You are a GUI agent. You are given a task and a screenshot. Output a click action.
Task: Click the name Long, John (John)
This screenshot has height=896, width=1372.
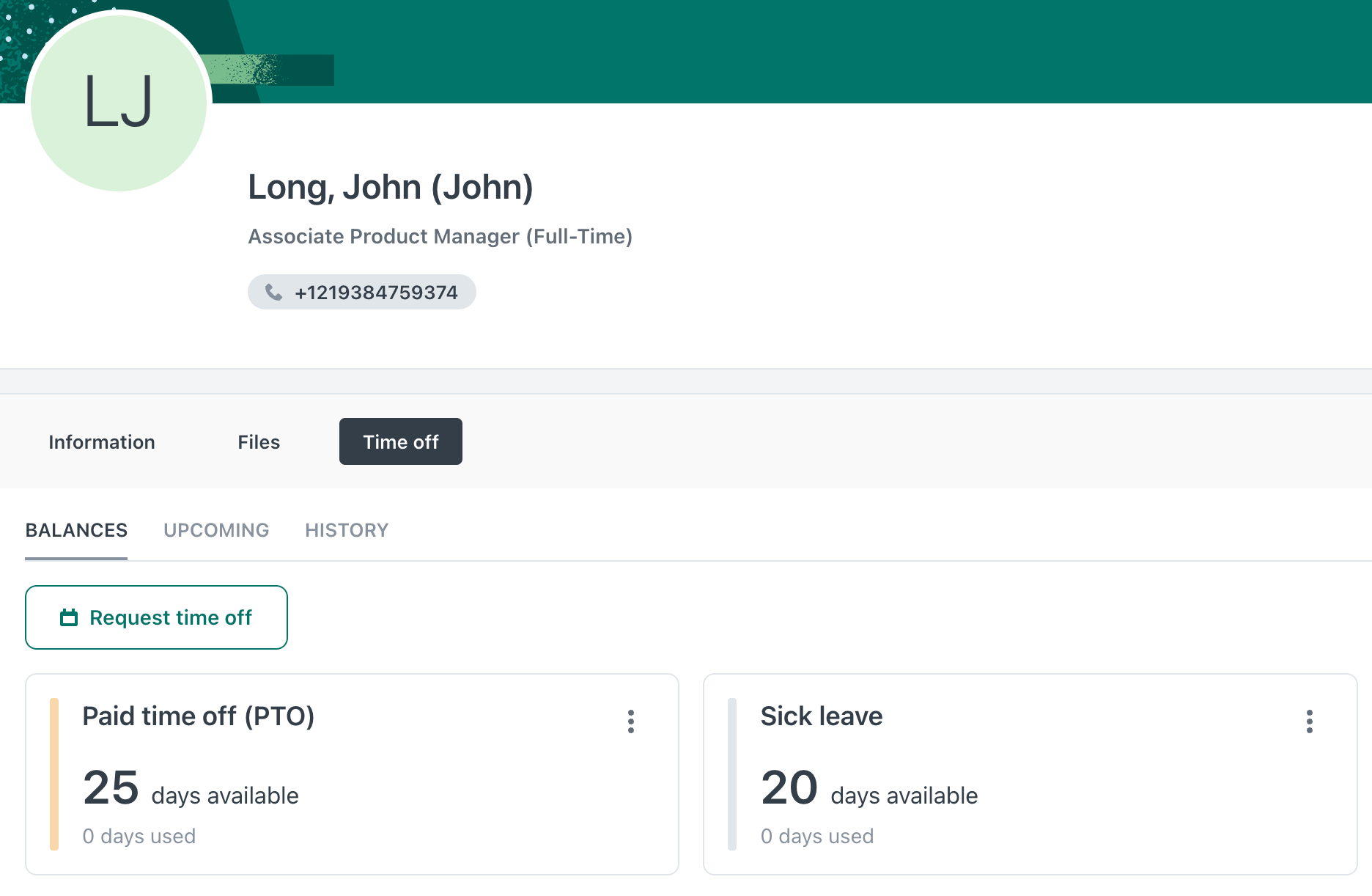click(391, 187)
